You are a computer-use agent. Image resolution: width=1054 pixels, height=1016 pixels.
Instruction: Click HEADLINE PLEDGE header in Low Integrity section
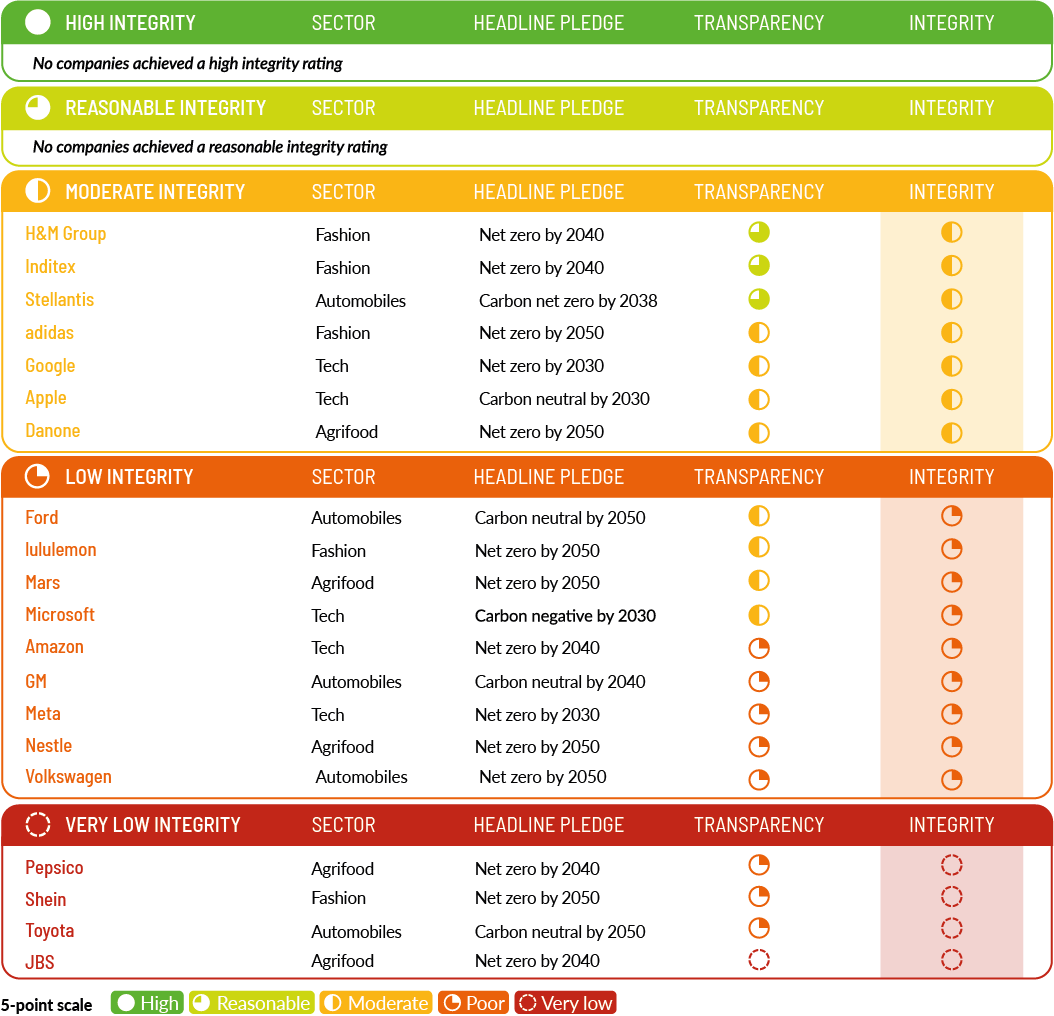[x=549, y=477]
